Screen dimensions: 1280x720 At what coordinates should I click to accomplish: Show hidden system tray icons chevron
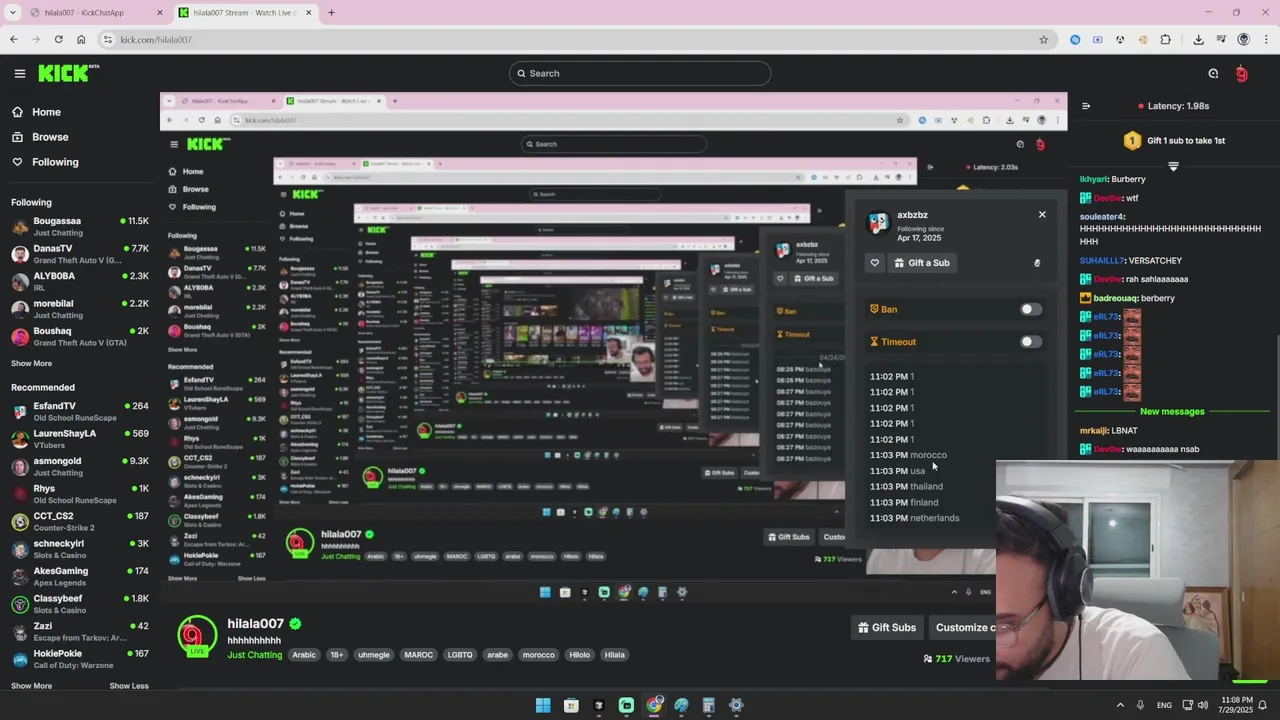click(1120, 705)
